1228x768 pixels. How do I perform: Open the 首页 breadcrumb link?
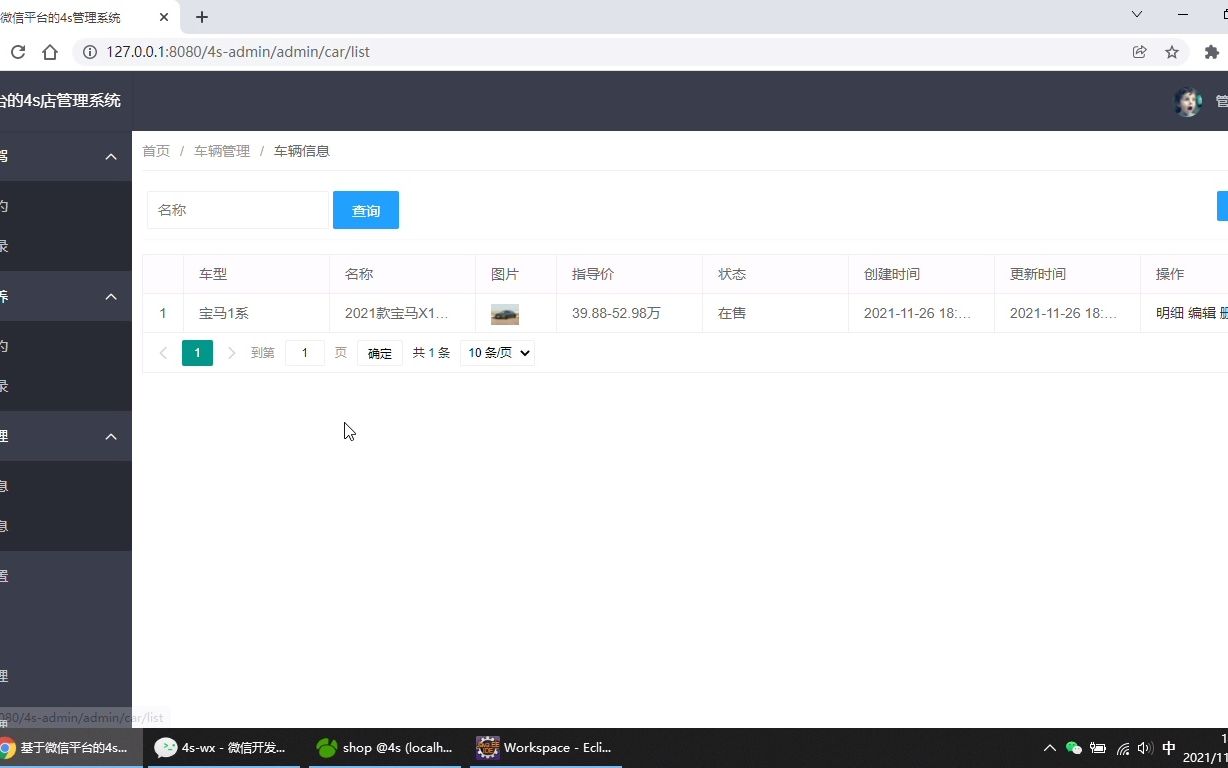pyautogui.click(x=156, y=151)
